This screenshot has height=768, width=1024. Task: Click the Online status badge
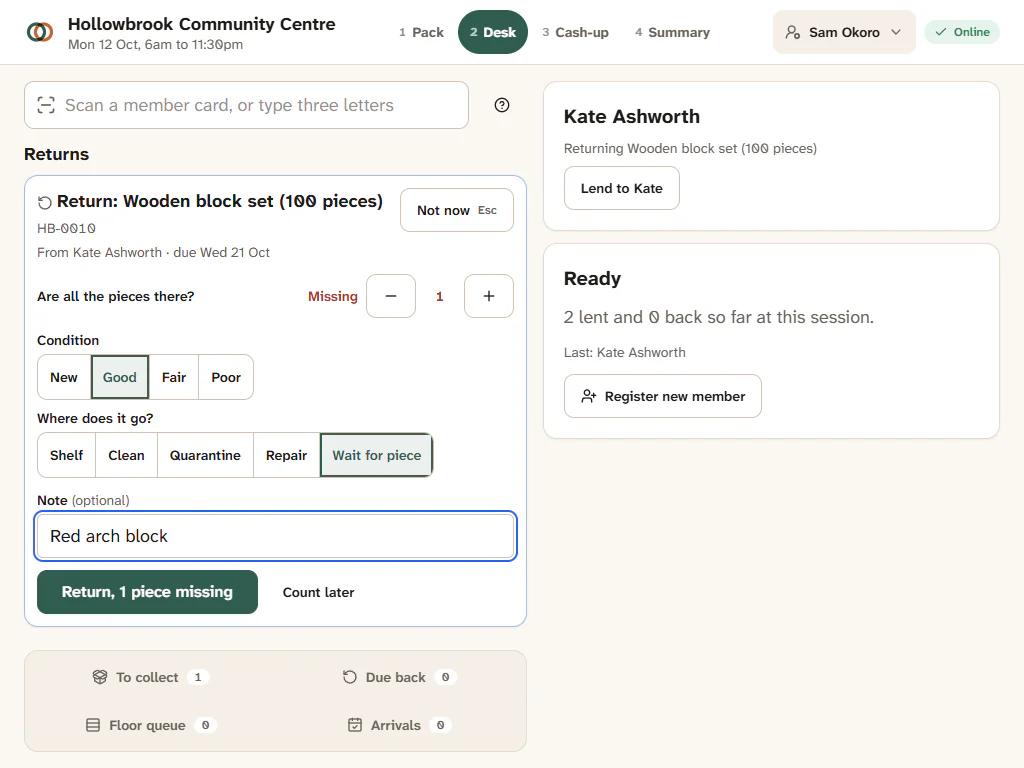coord(962,32)
